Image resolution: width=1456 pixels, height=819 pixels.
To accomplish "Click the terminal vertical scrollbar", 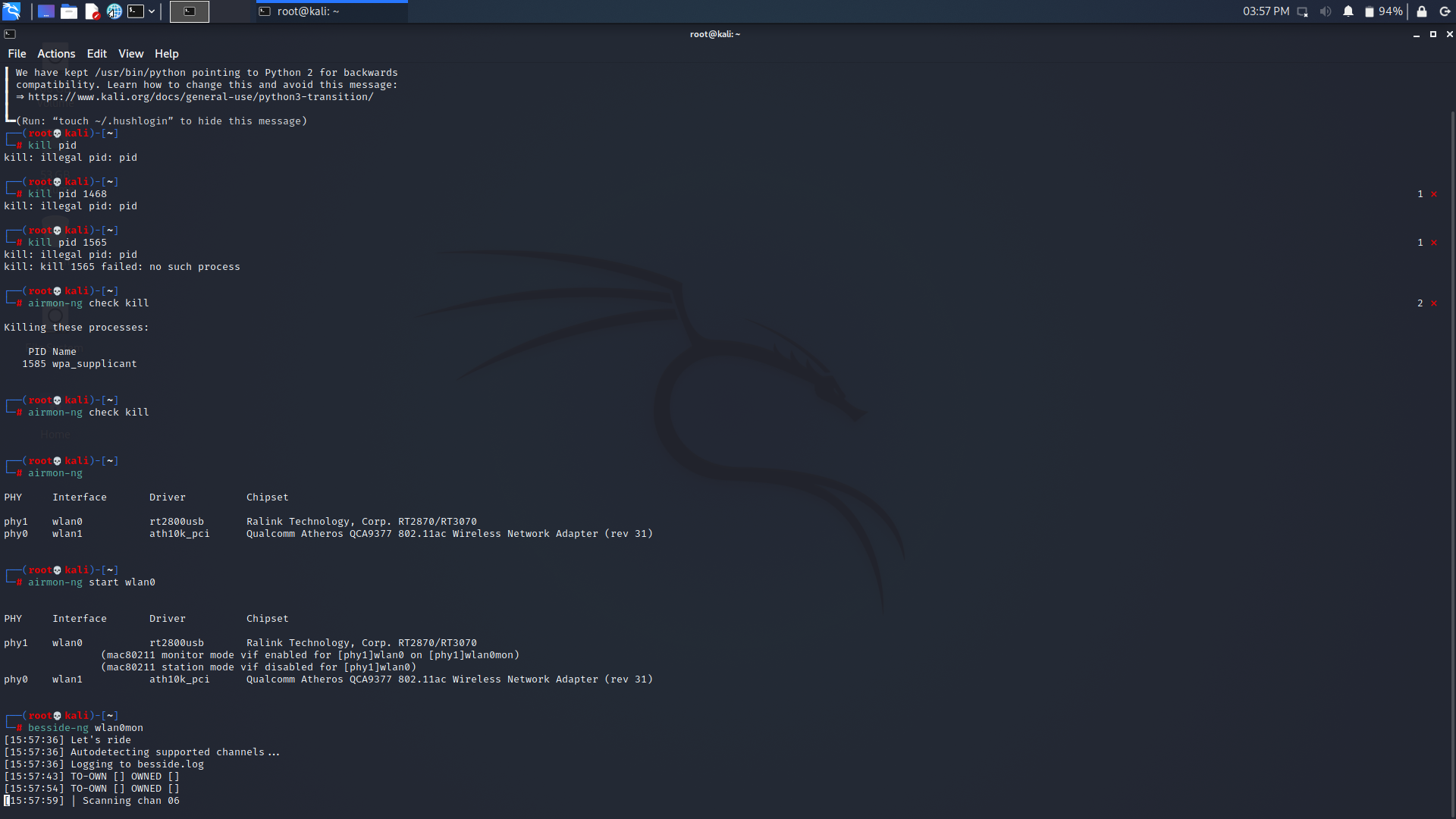I will 1452,455.
